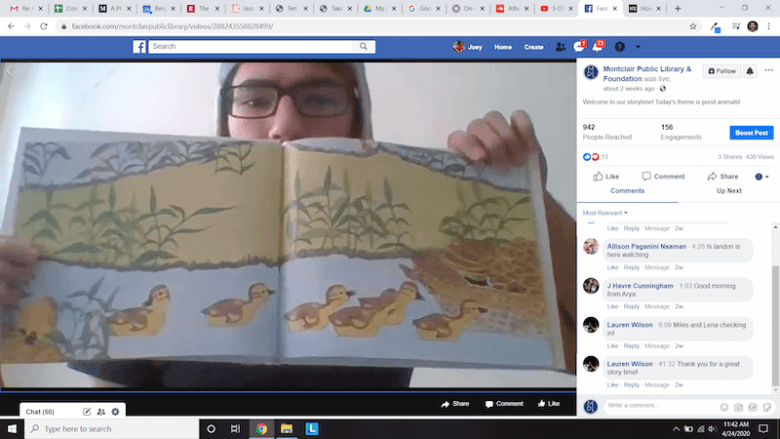This screenshot has width=780, height=439.
Task: Open the comment-as profile selector dropdown
Action: (x=762, y=176)
